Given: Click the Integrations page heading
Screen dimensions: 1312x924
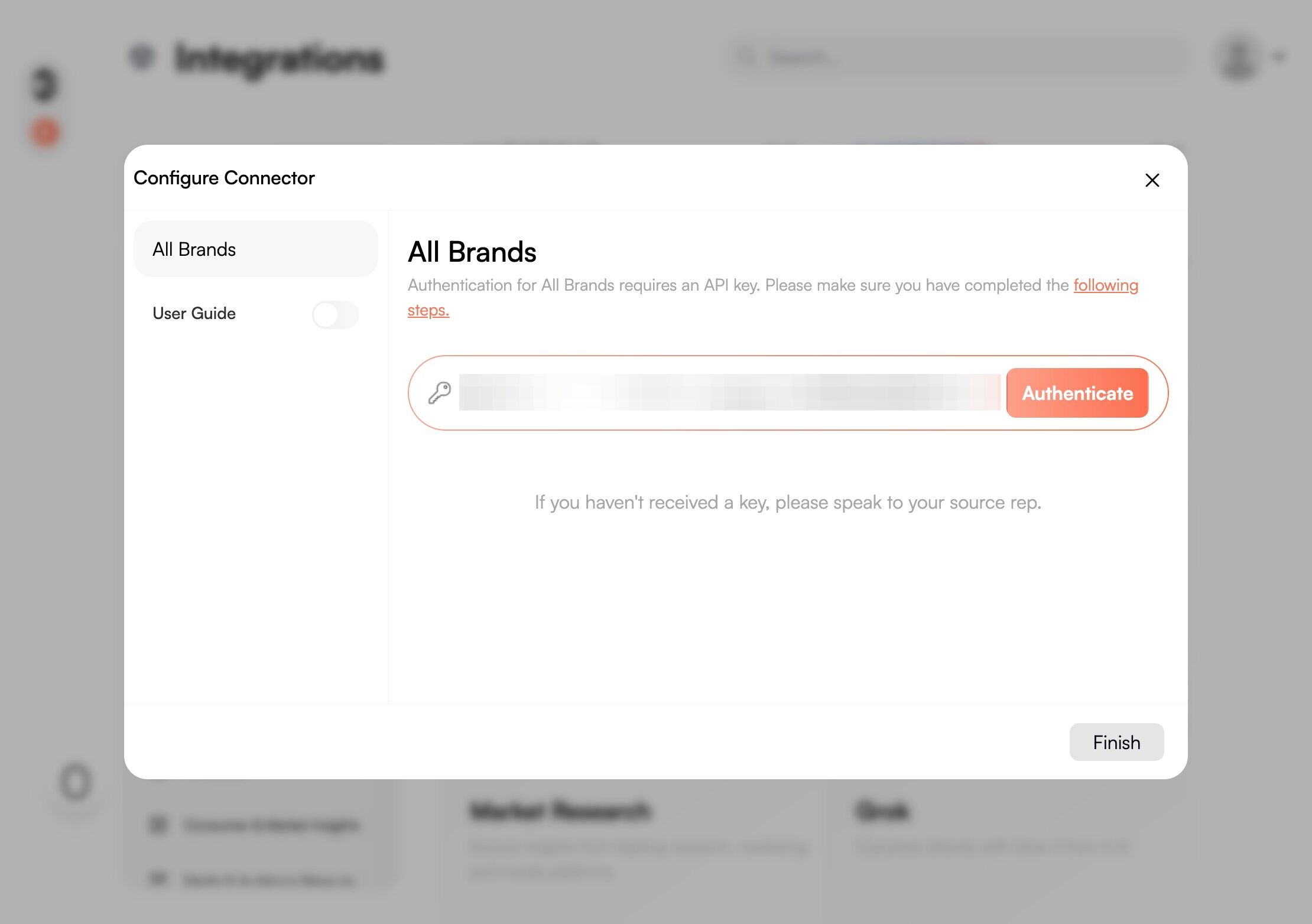Looking at the screenshot, I should [x=280, y=58].
